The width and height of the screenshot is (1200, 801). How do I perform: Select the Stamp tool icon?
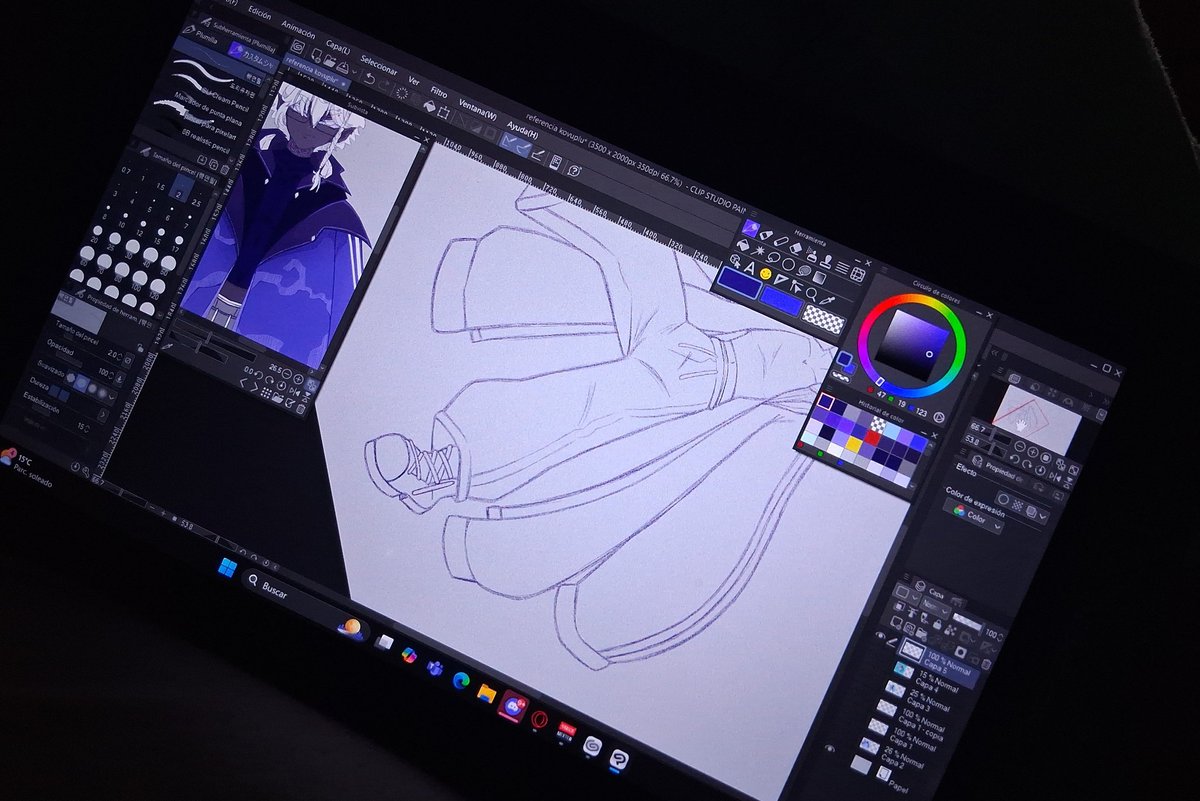tap(828, 262)
